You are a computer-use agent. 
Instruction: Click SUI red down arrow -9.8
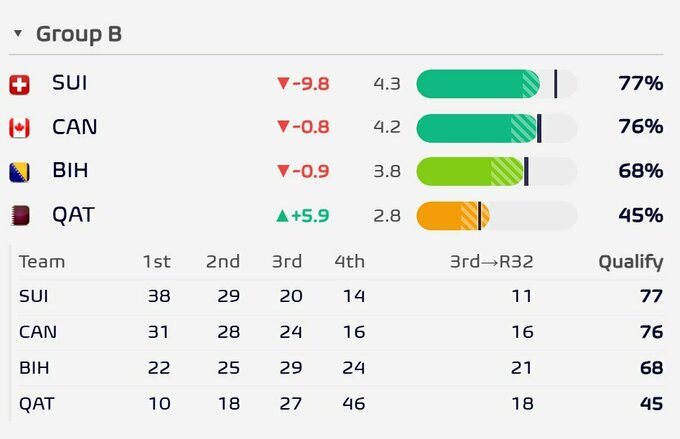pos(303,83)
